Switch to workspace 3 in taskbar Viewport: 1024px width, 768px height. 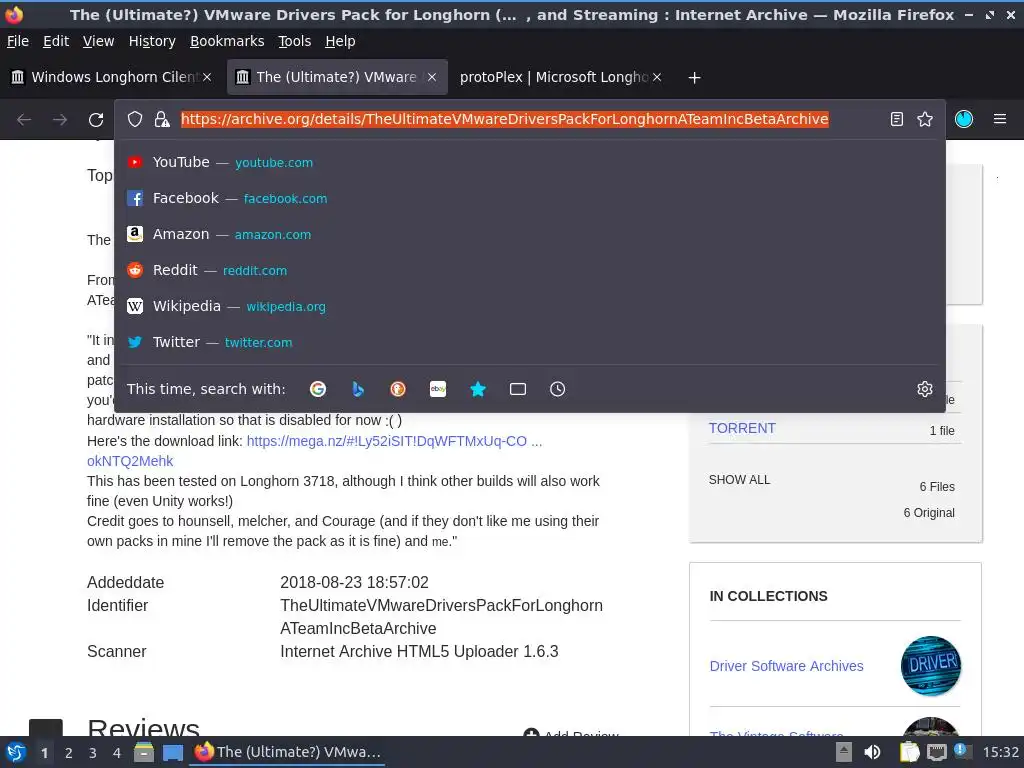93,753
